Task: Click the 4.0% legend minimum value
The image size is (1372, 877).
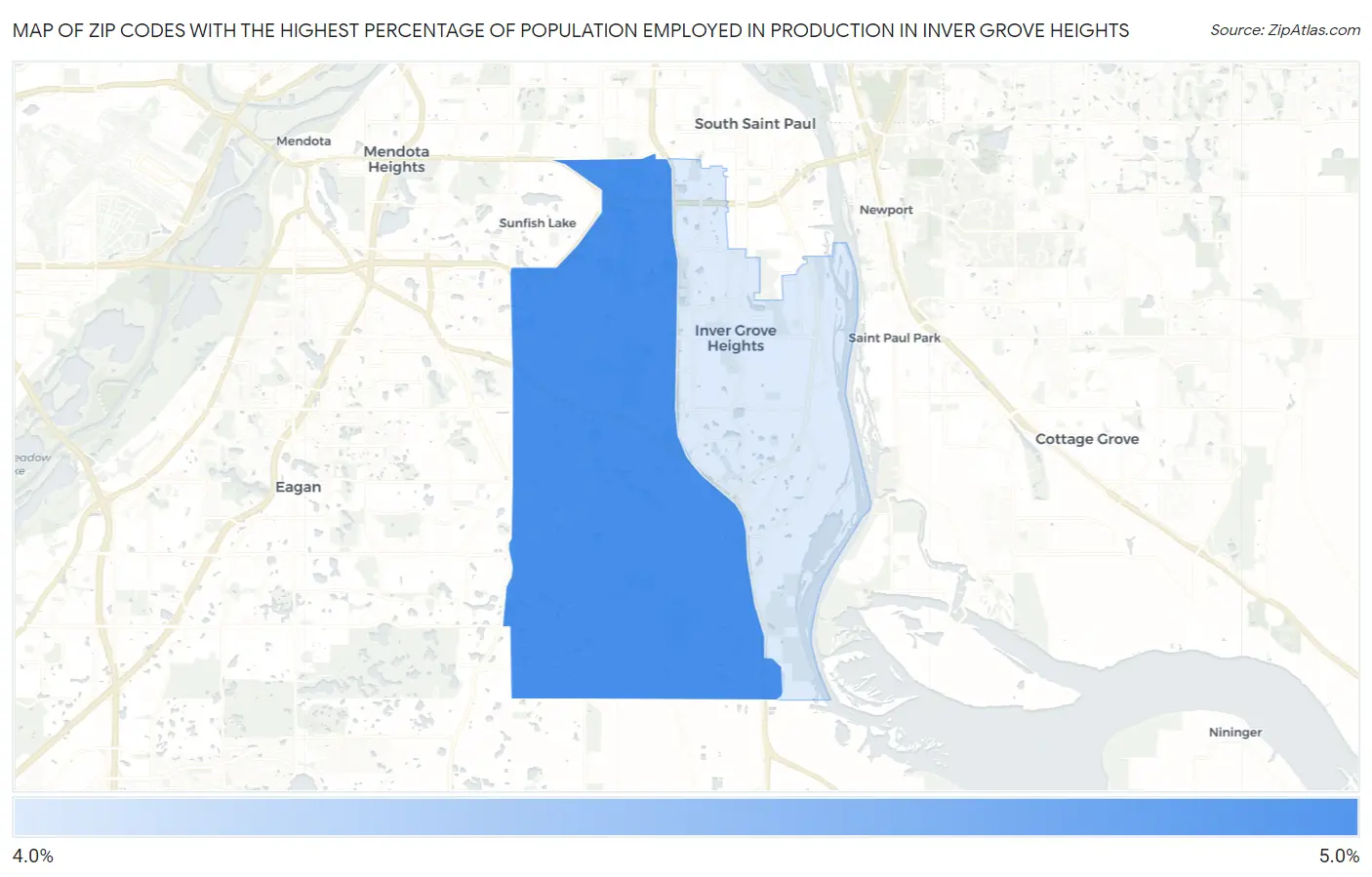Action: tap(32, 856)
